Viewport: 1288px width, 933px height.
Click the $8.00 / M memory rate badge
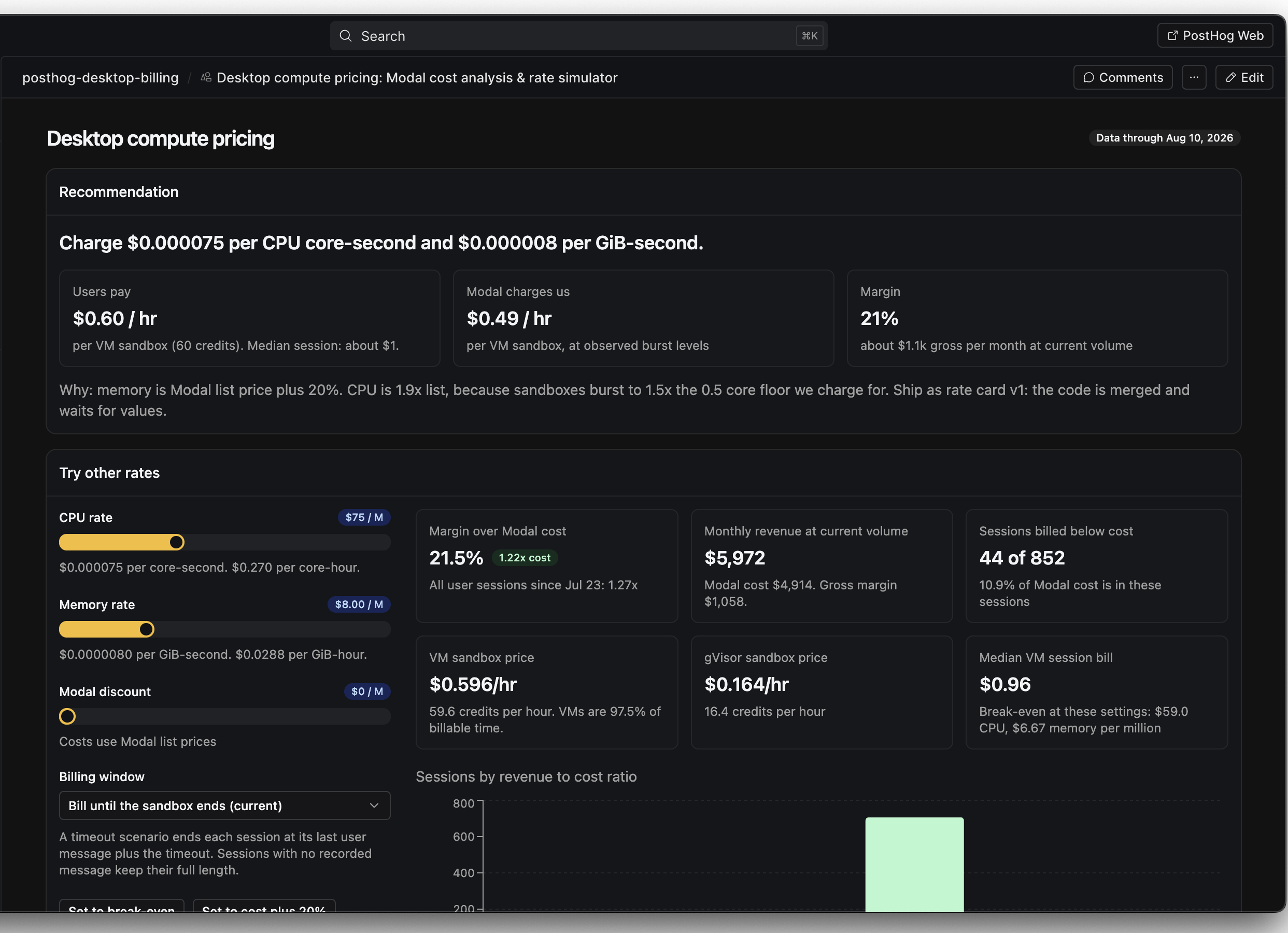pos(359,604)
